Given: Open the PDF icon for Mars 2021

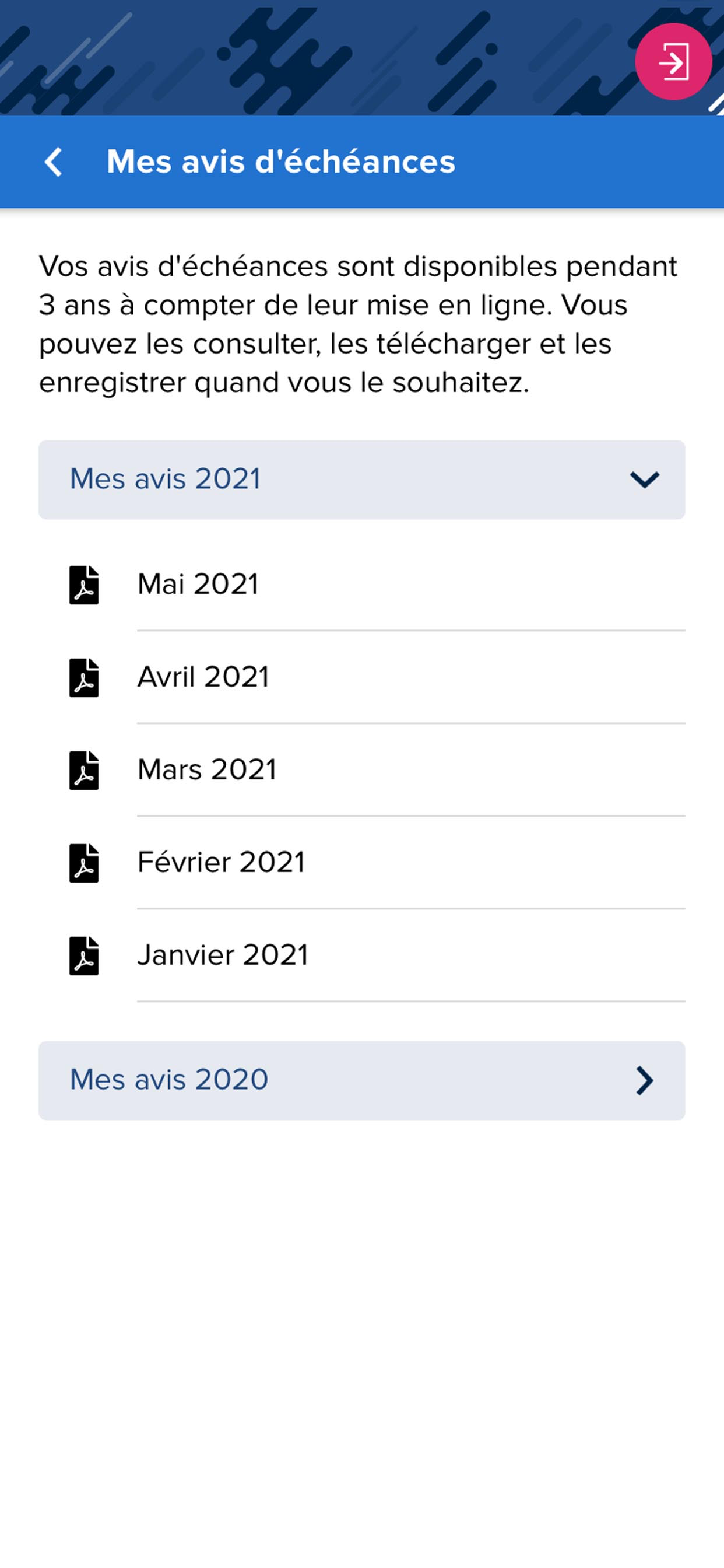Looking at the screenshot, I should (x=84, y=770).
